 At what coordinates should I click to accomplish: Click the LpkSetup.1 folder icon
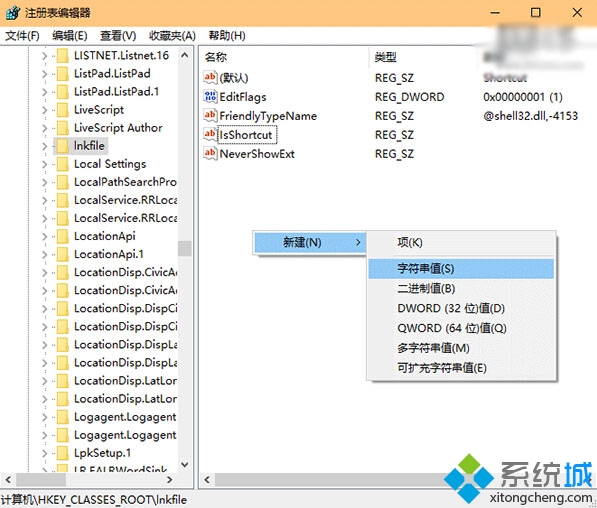point(62,453)
